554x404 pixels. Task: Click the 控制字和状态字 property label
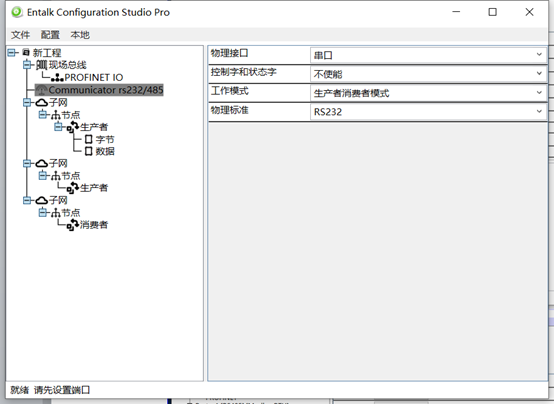click(243, 72)
